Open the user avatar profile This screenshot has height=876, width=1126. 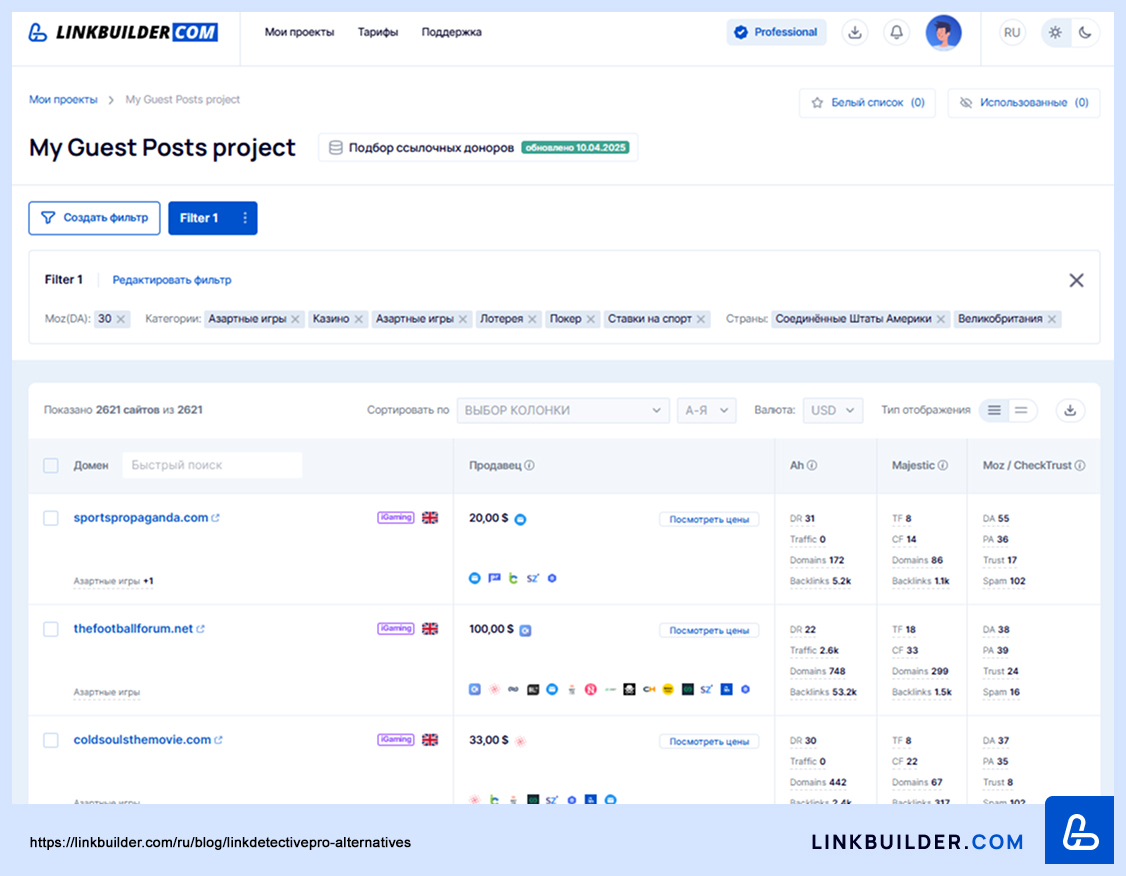pyautogui.click(x=943, y=32)
